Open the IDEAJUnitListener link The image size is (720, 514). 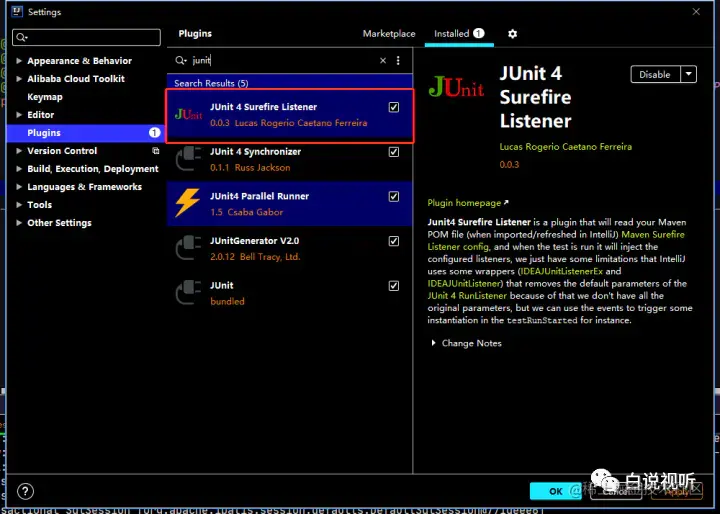[464, 283]
